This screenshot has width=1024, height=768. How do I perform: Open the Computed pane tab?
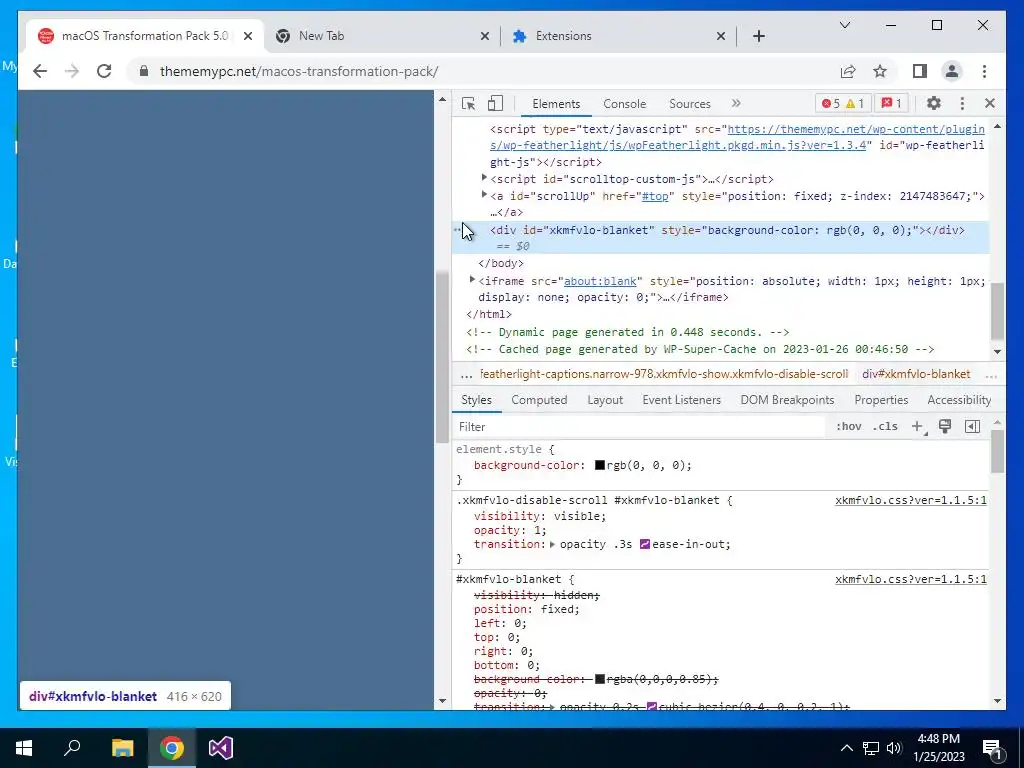539,400
